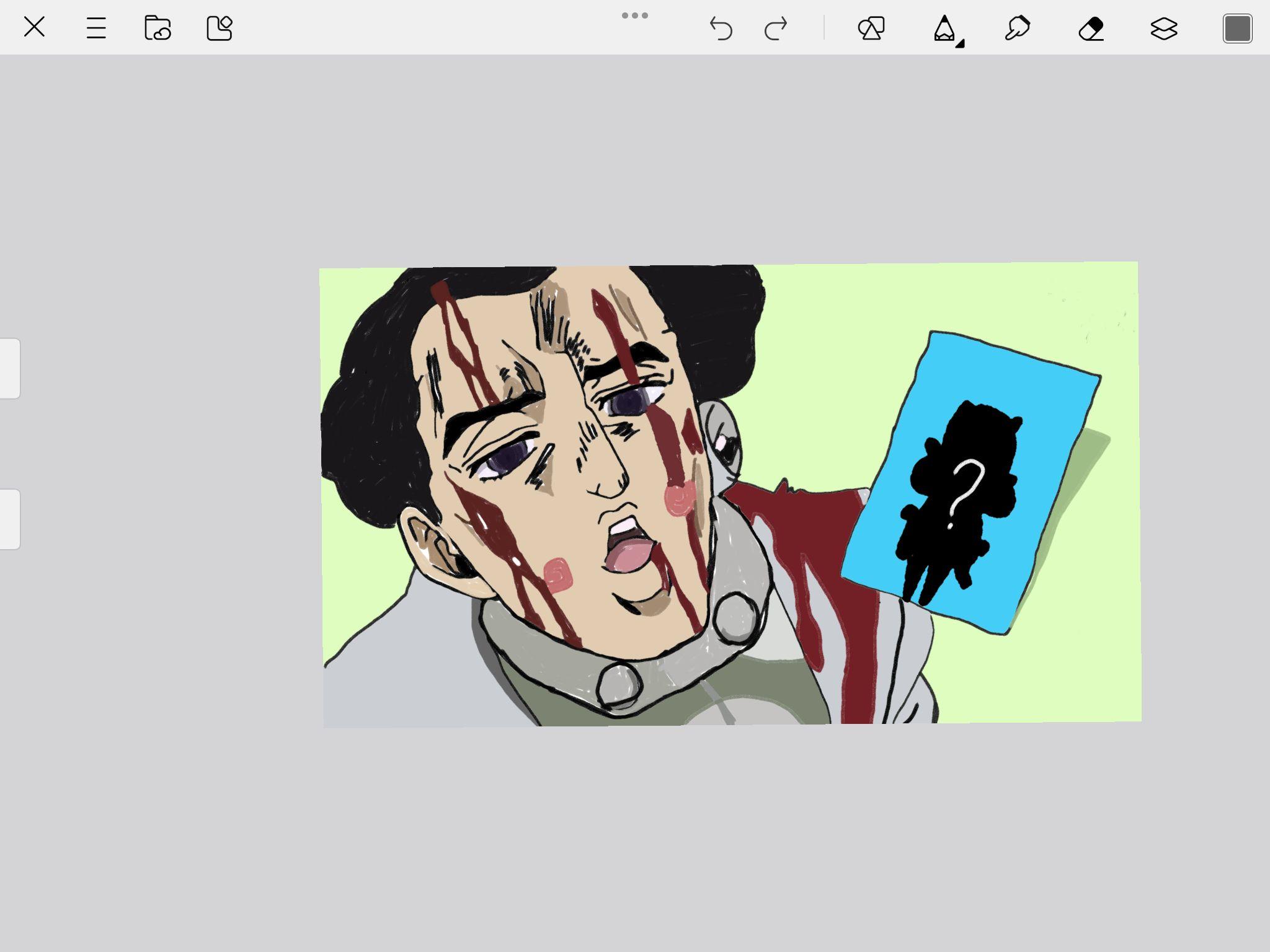Viewport: 1270px width, 952px height.
Task: Open the cloud folder gallery icon
Action: 158,28
